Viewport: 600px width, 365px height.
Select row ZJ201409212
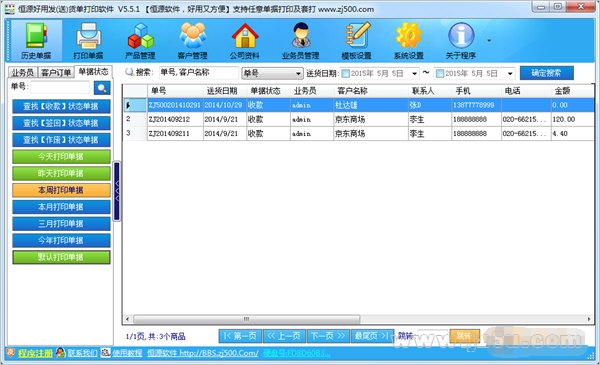click(359, 119)
